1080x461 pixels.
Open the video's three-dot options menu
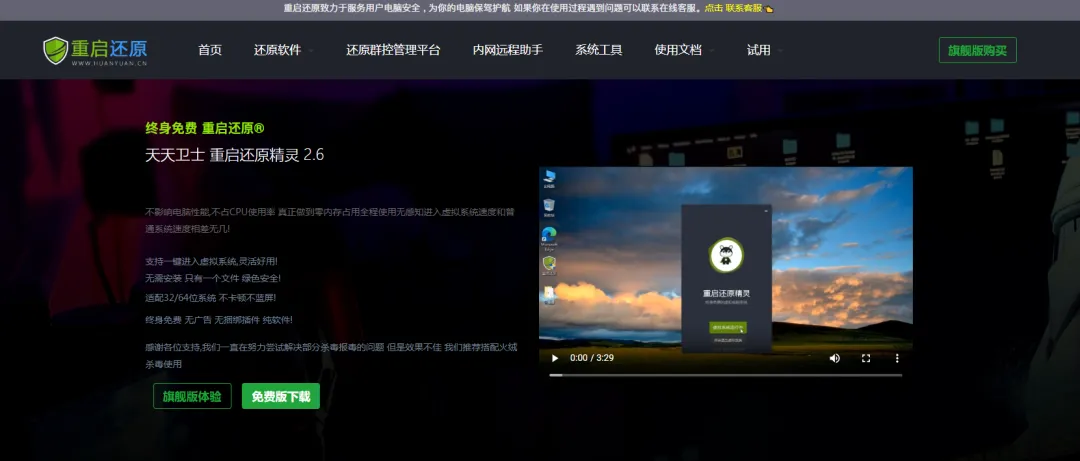pos(897,358)
